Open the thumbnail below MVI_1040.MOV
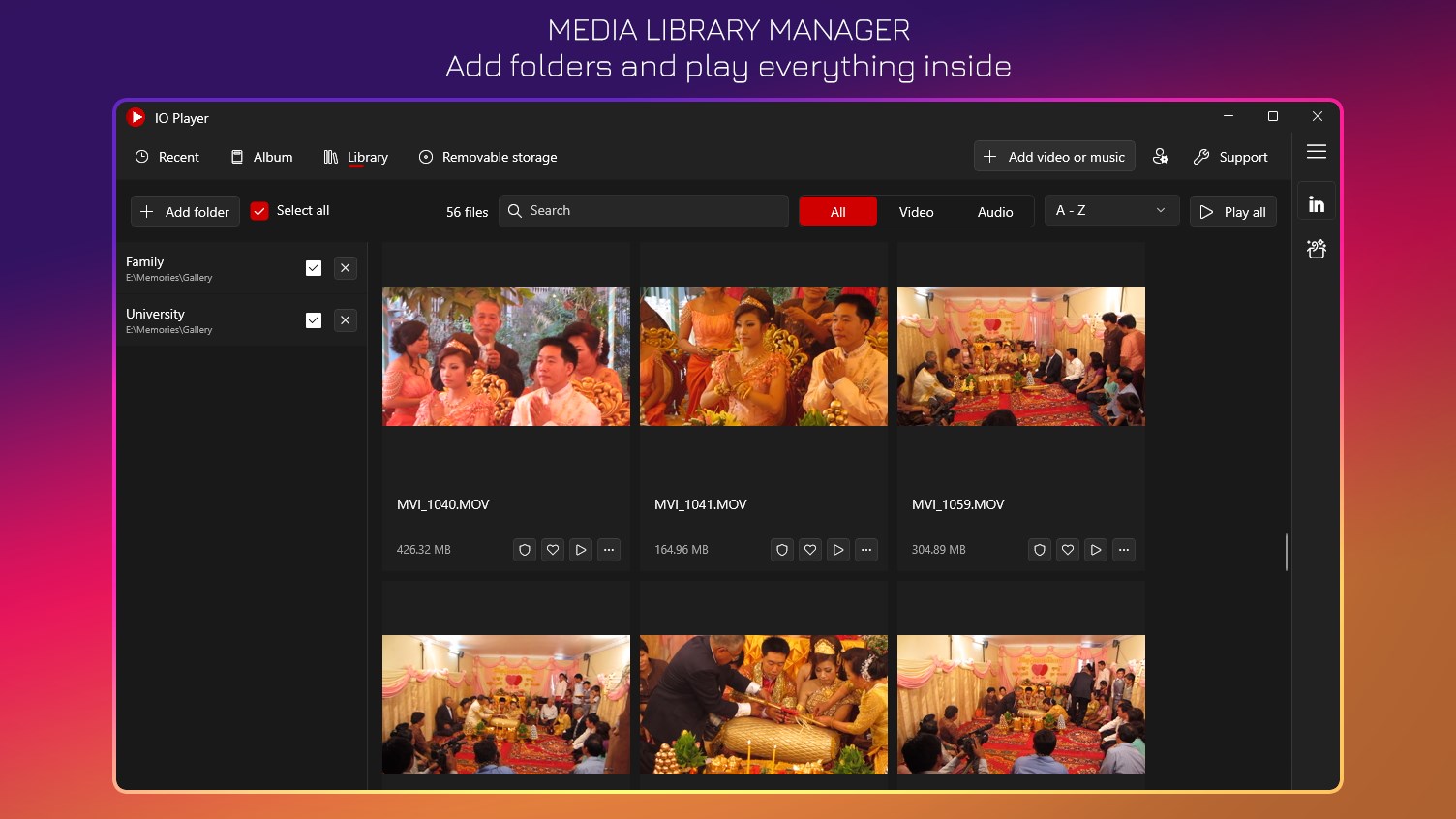 coord(506,705)
